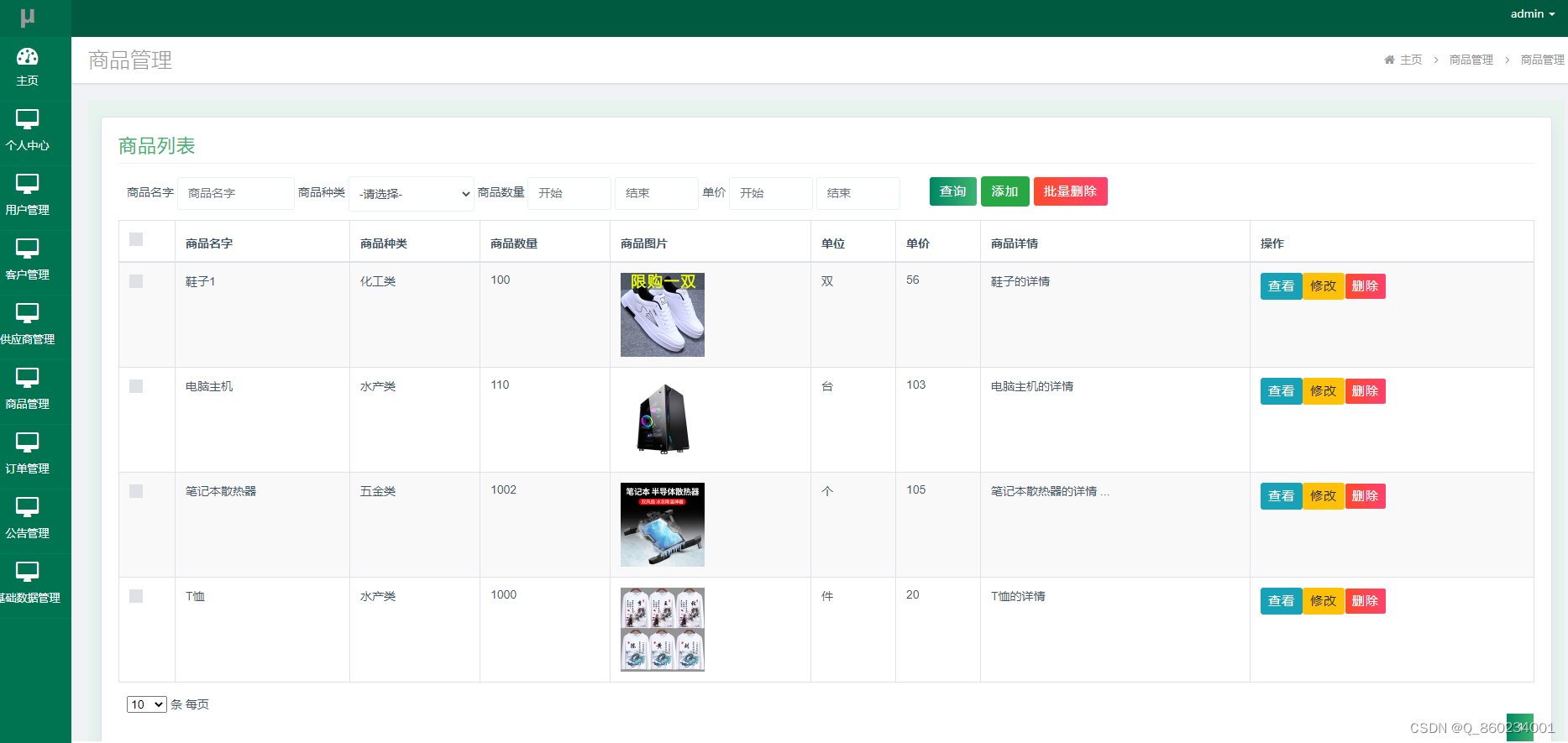Open the 商品种类 请选择 dropdown
1568x743 pixels.
pos(412,194)
